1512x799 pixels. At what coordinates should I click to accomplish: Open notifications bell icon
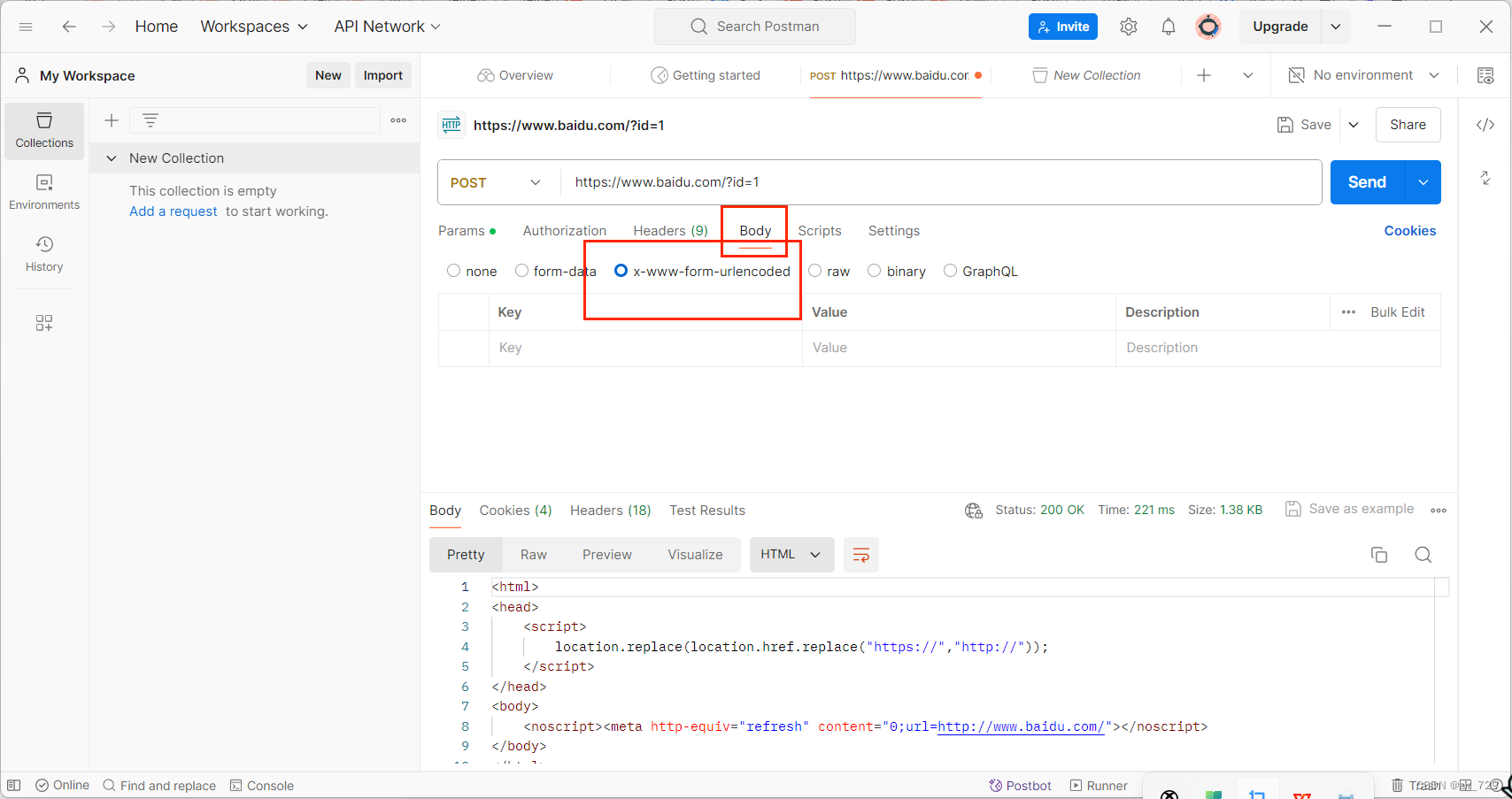[1169, 27]
